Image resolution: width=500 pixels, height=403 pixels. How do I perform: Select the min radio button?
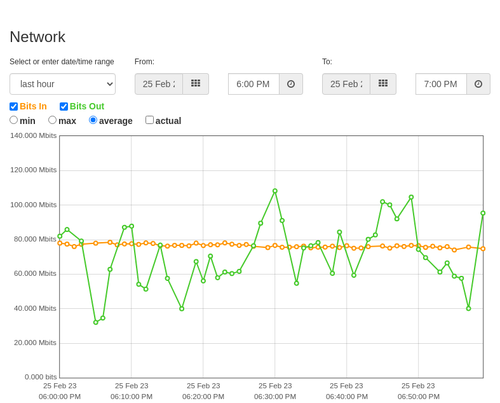tap(14, 120)
